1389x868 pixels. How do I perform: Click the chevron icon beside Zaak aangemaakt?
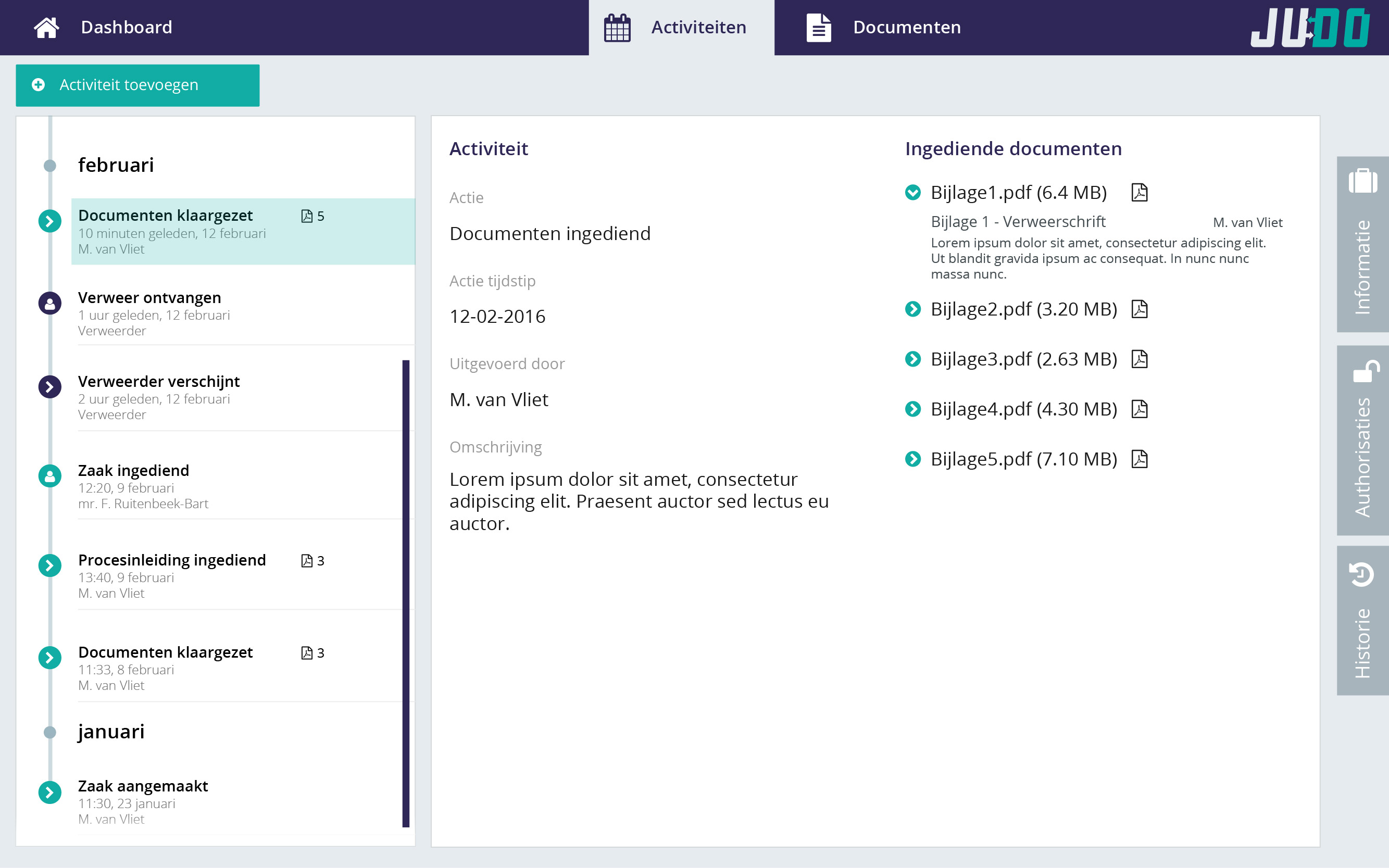tap(50, 793)
